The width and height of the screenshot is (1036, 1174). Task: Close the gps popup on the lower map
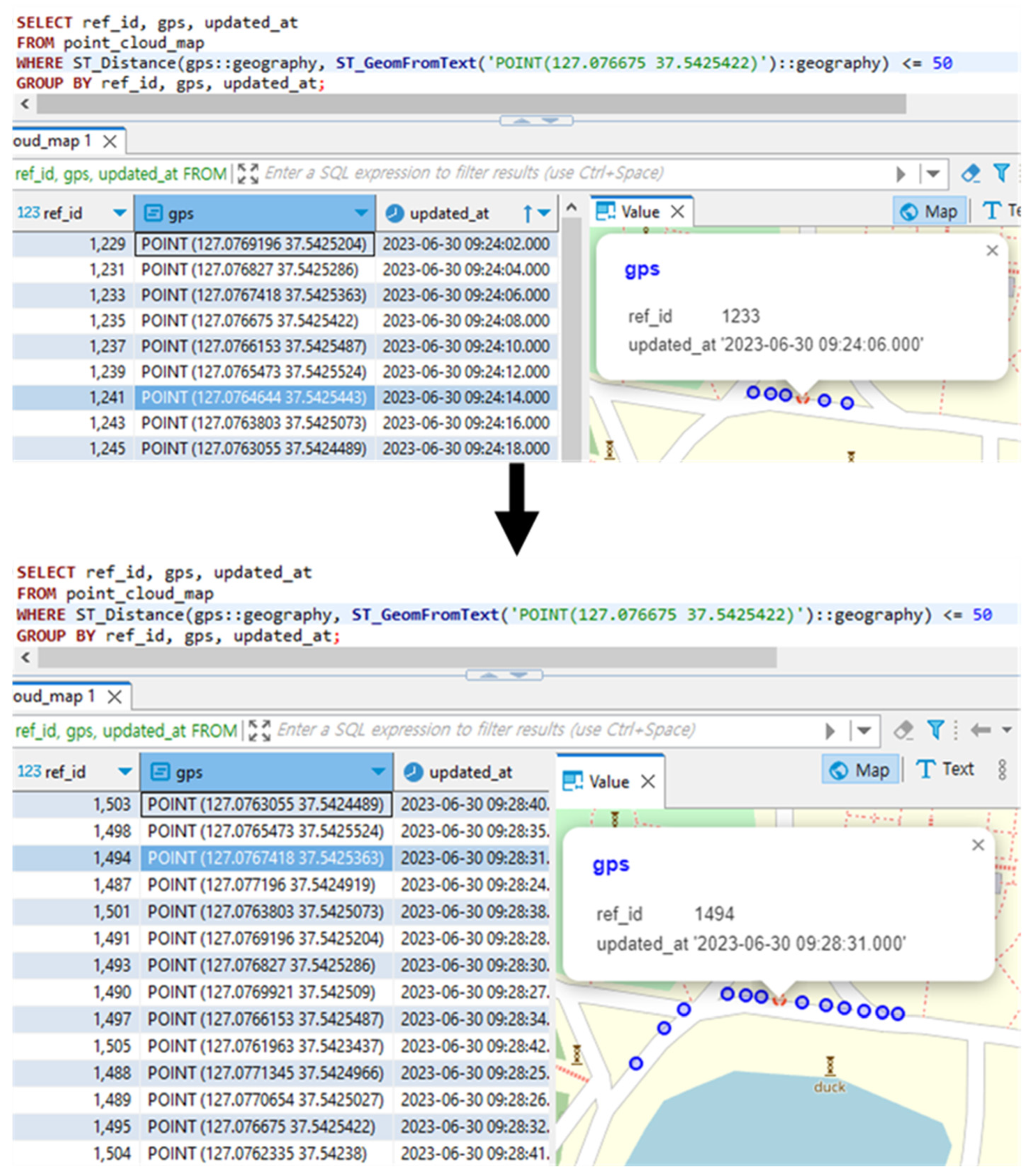pyautogui.click(x=978, y=845)
